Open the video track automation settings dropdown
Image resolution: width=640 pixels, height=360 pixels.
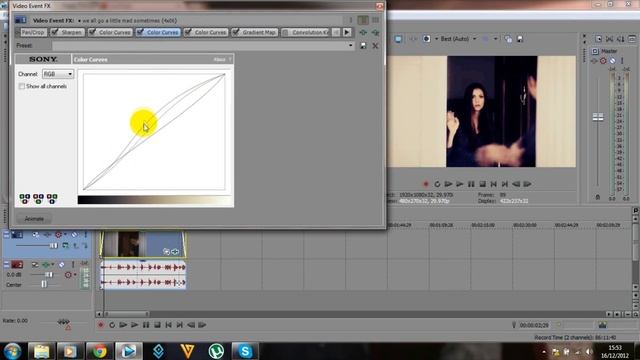(65, 235)
